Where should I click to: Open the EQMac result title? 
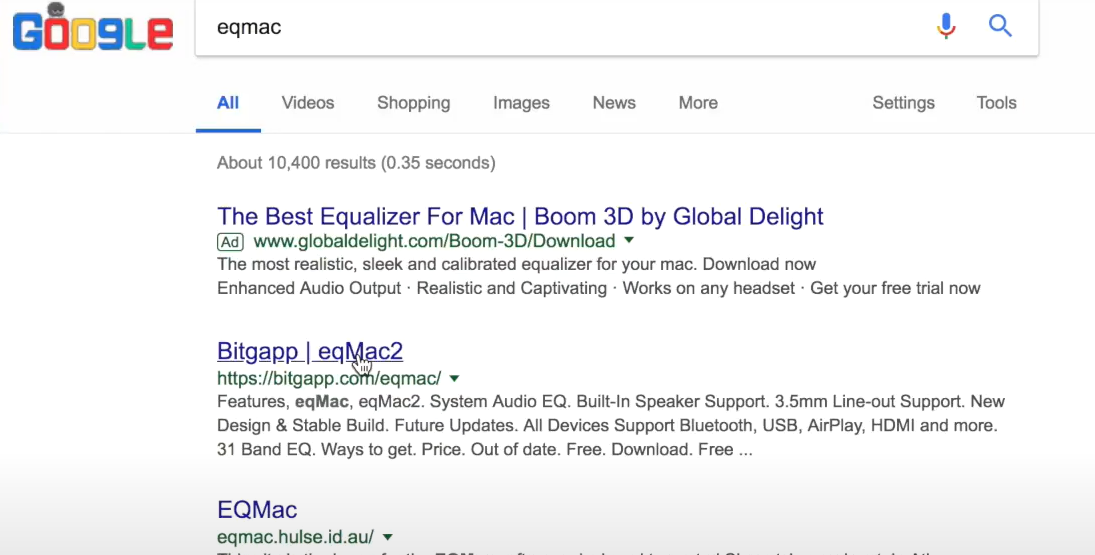coord(257,510)
